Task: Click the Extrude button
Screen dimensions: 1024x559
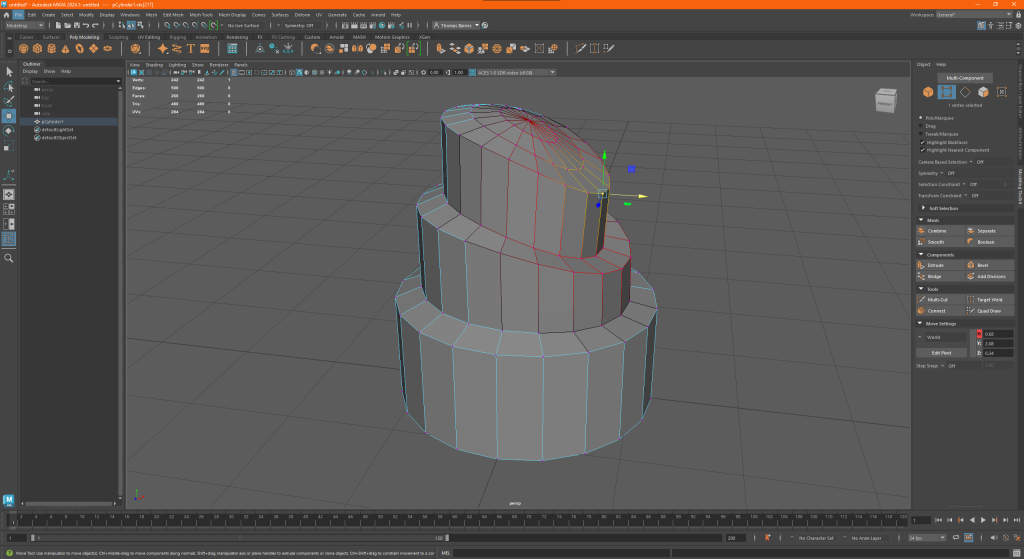Action: 937,265
